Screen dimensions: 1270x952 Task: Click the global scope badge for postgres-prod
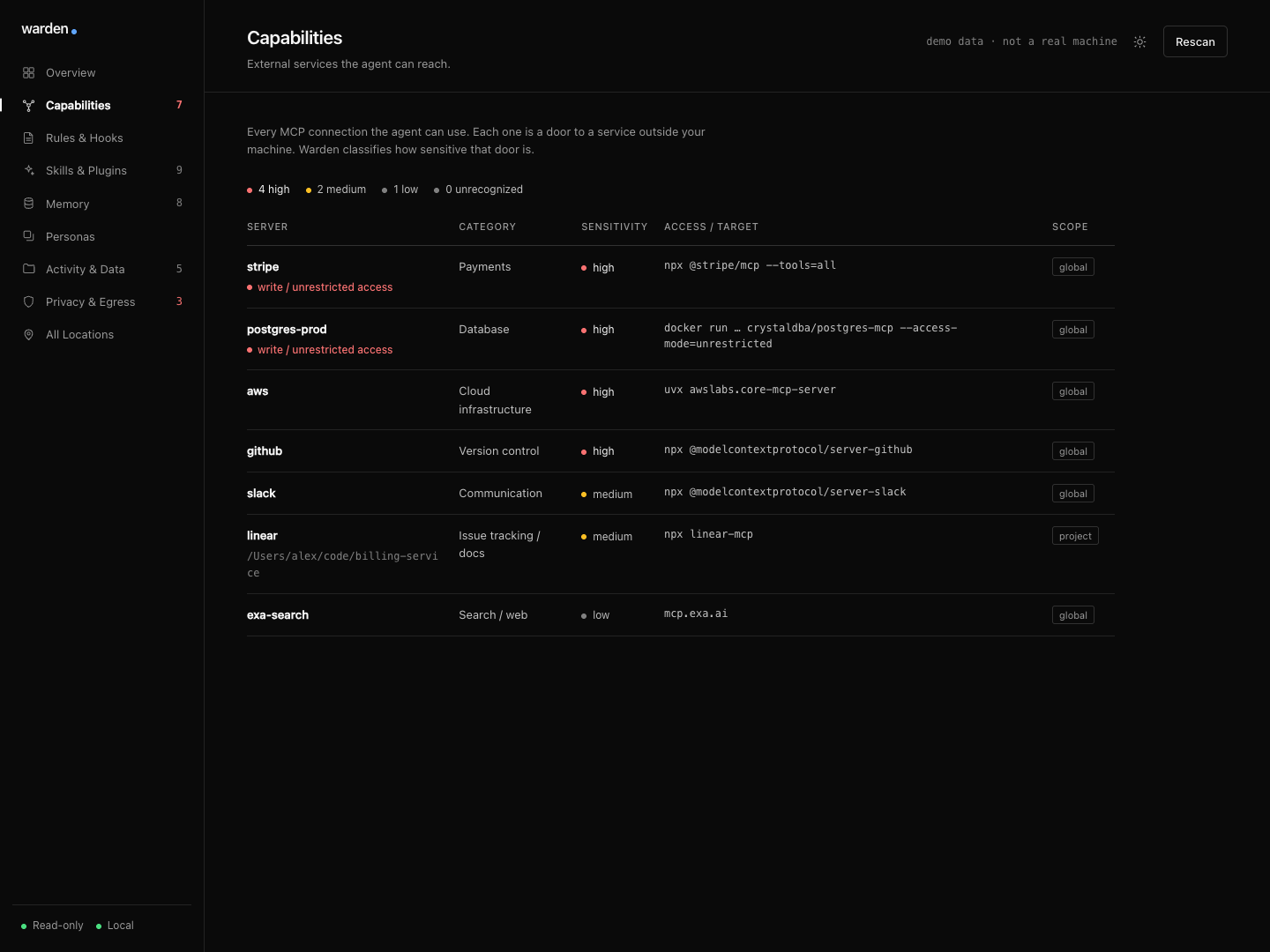coord(1073,330)
